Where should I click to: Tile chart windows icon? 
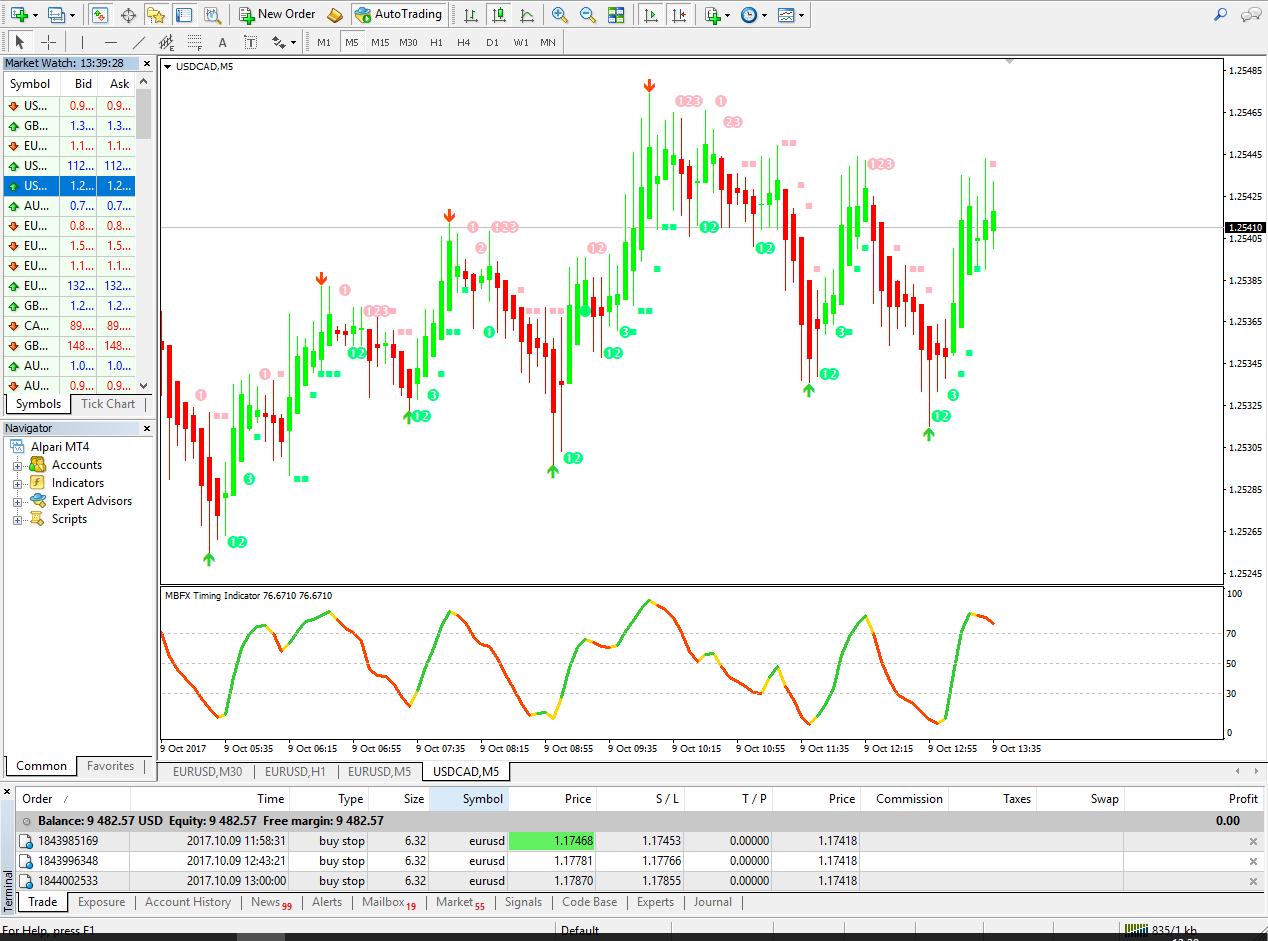(616, 15)
